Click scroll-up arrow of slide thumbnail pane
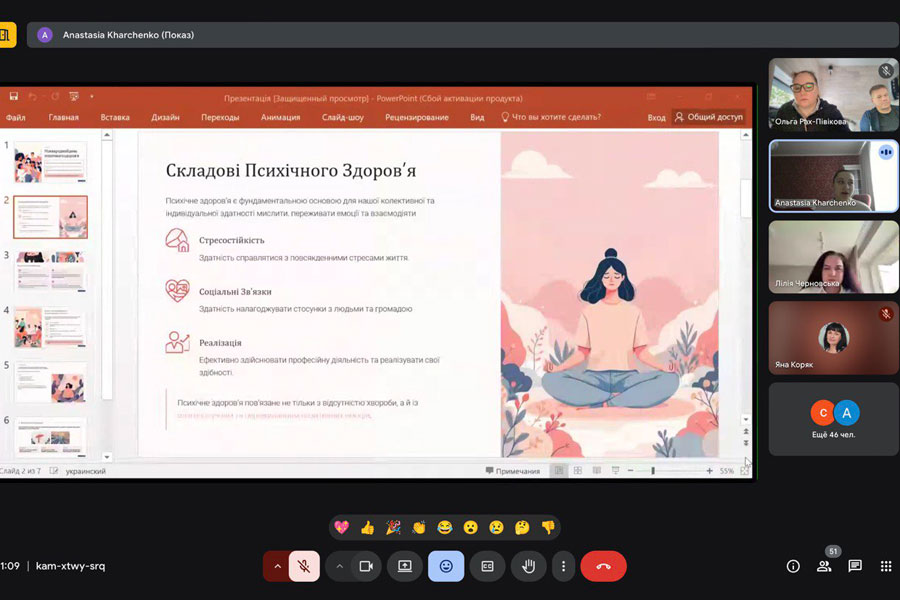Viewport: 900px width, 600px height. 107,136
